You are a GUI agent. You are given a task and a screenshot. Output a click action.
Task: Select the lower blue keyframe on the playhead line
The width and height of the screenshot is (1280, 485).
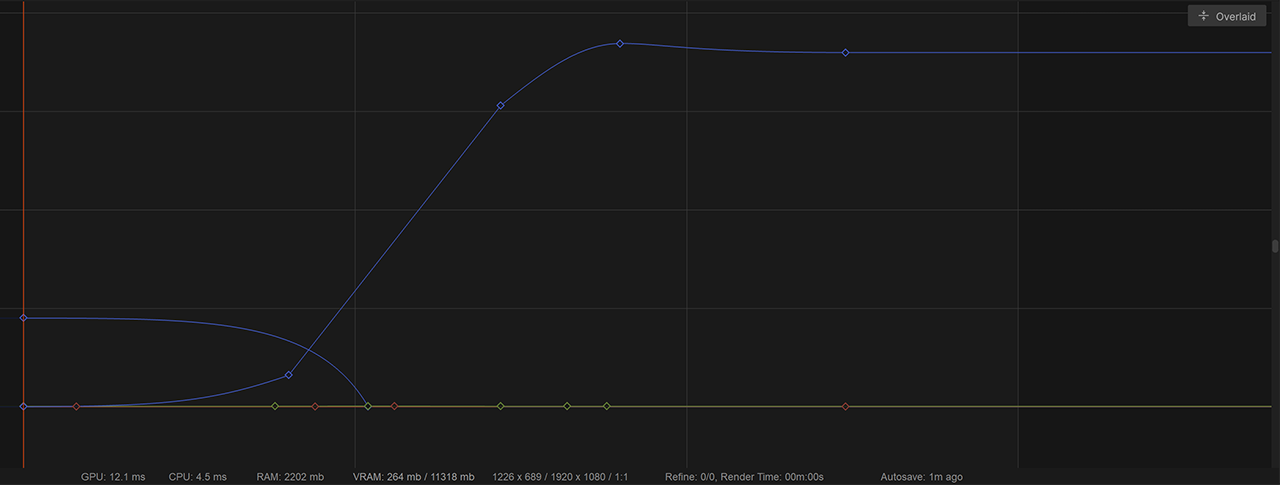[x=24, y=407]
